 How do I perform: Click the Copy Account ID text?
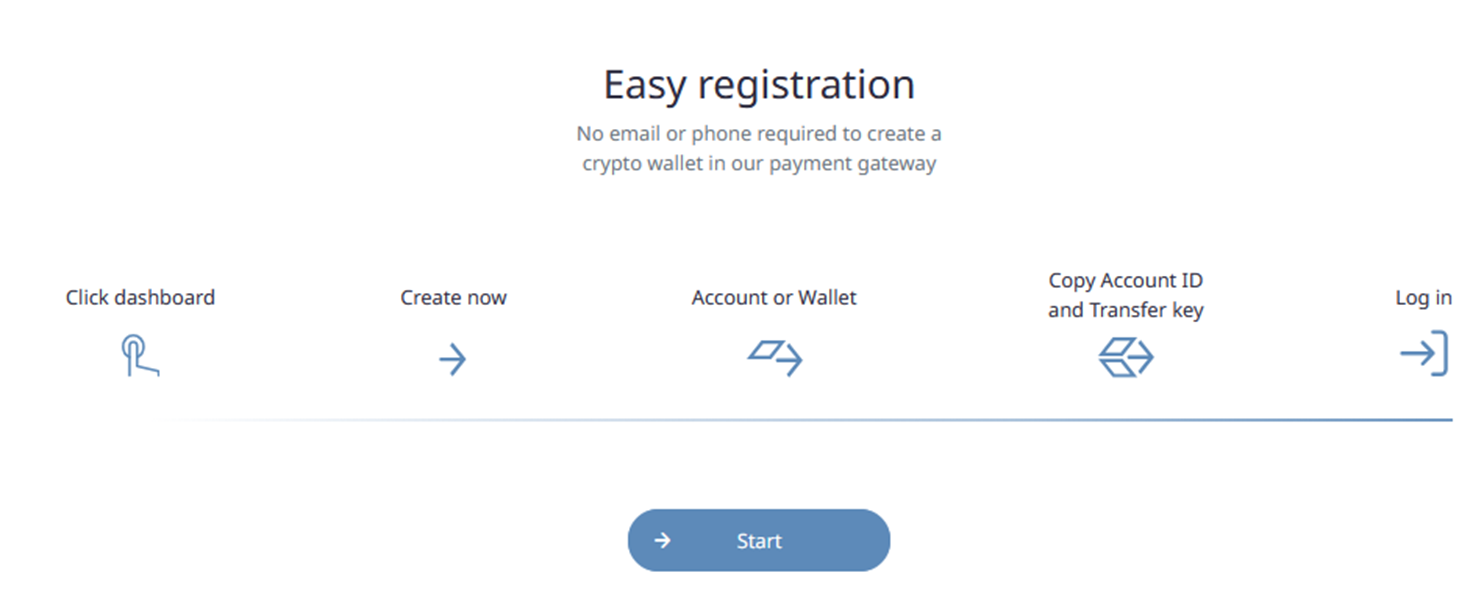tap(1125, 280)
